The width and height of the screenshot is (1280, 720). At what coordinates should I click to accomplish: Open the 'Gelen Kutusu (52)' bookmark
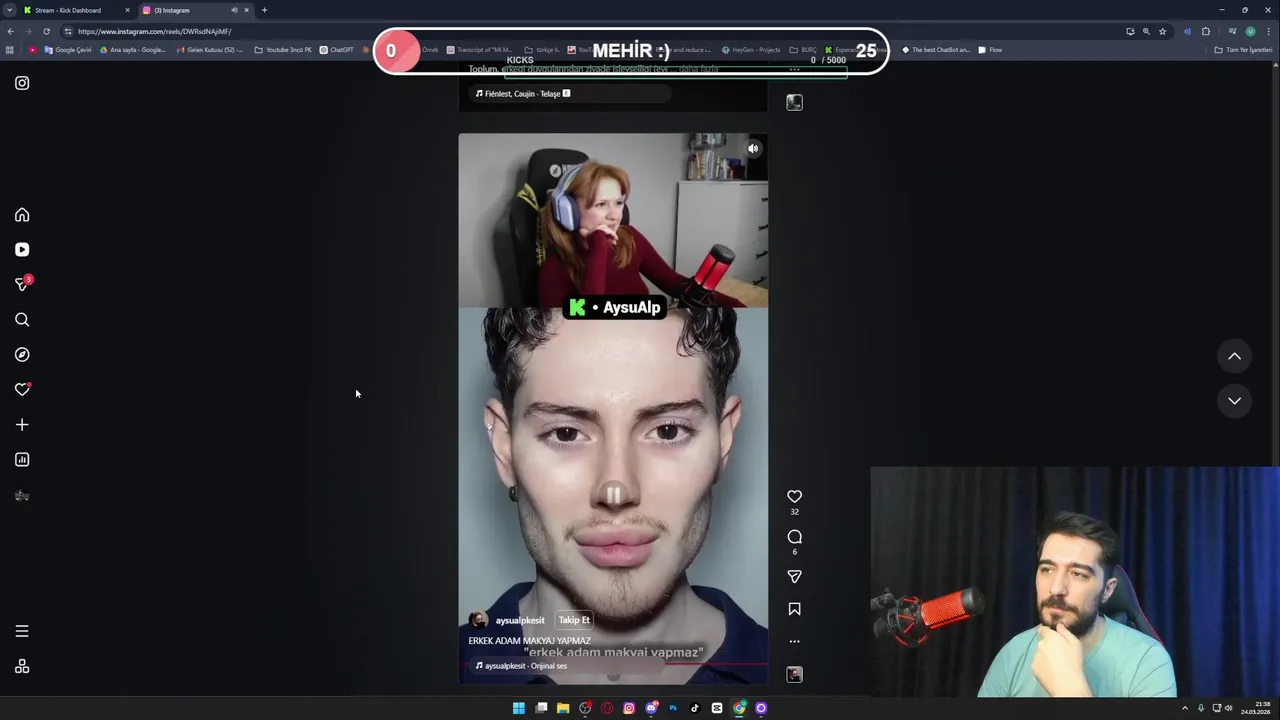pos(210,50)
